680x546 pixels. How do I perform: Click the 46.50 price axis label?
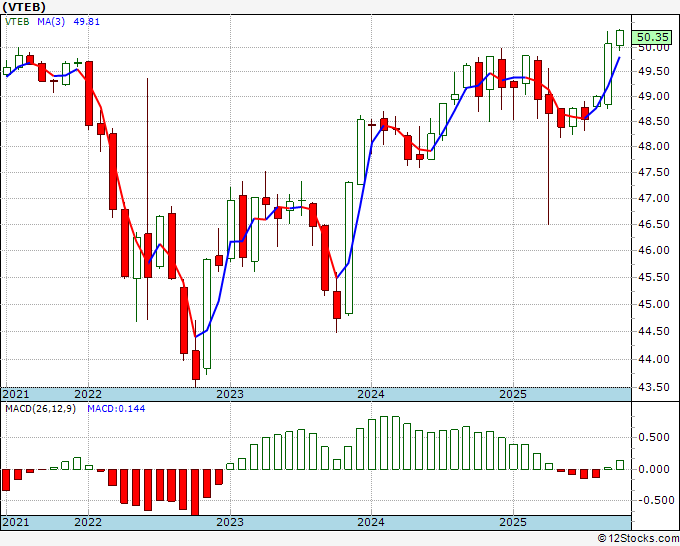654,224
